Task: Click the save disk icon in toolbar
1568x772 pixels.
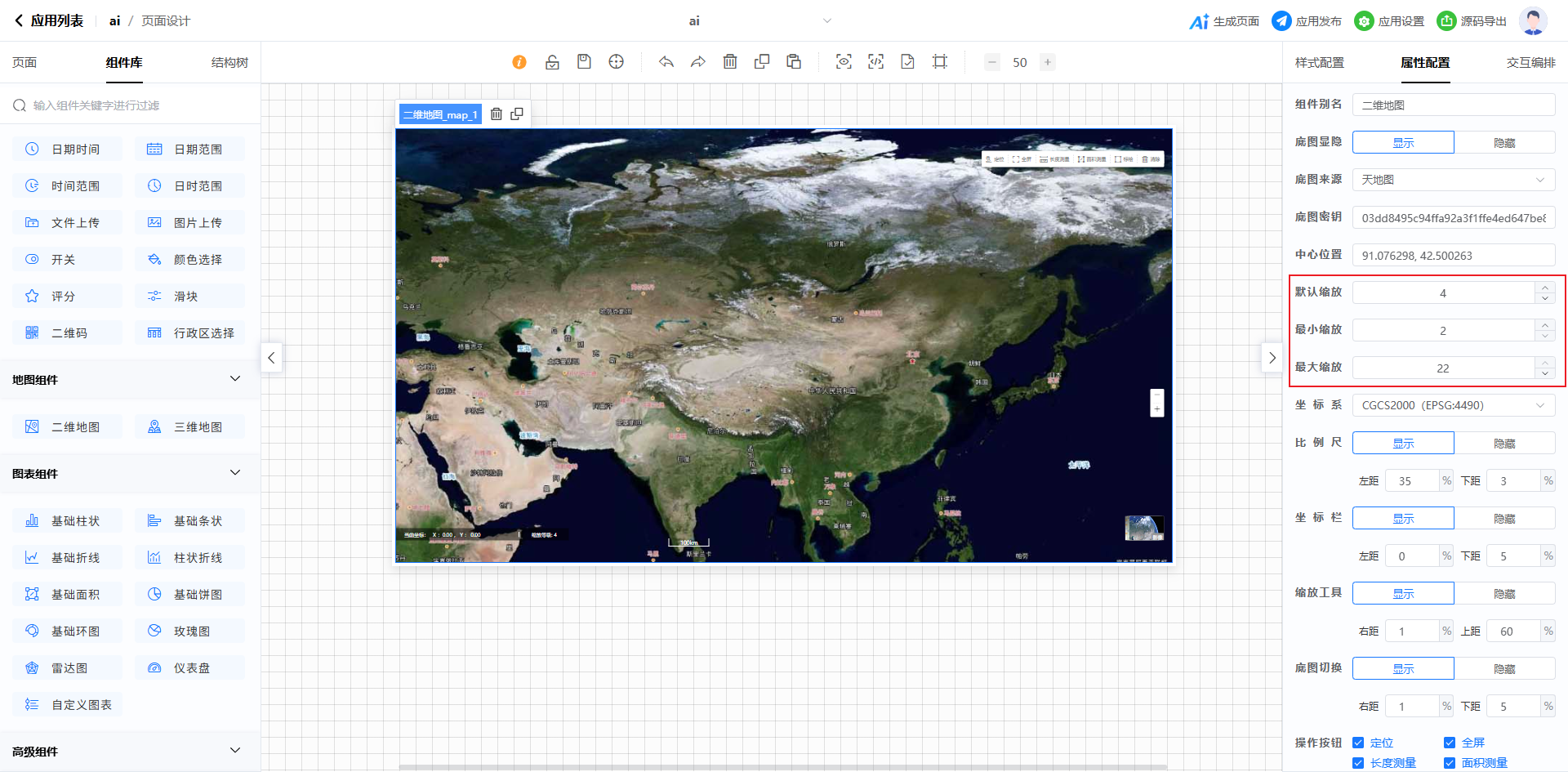Action: coord(584,62)
